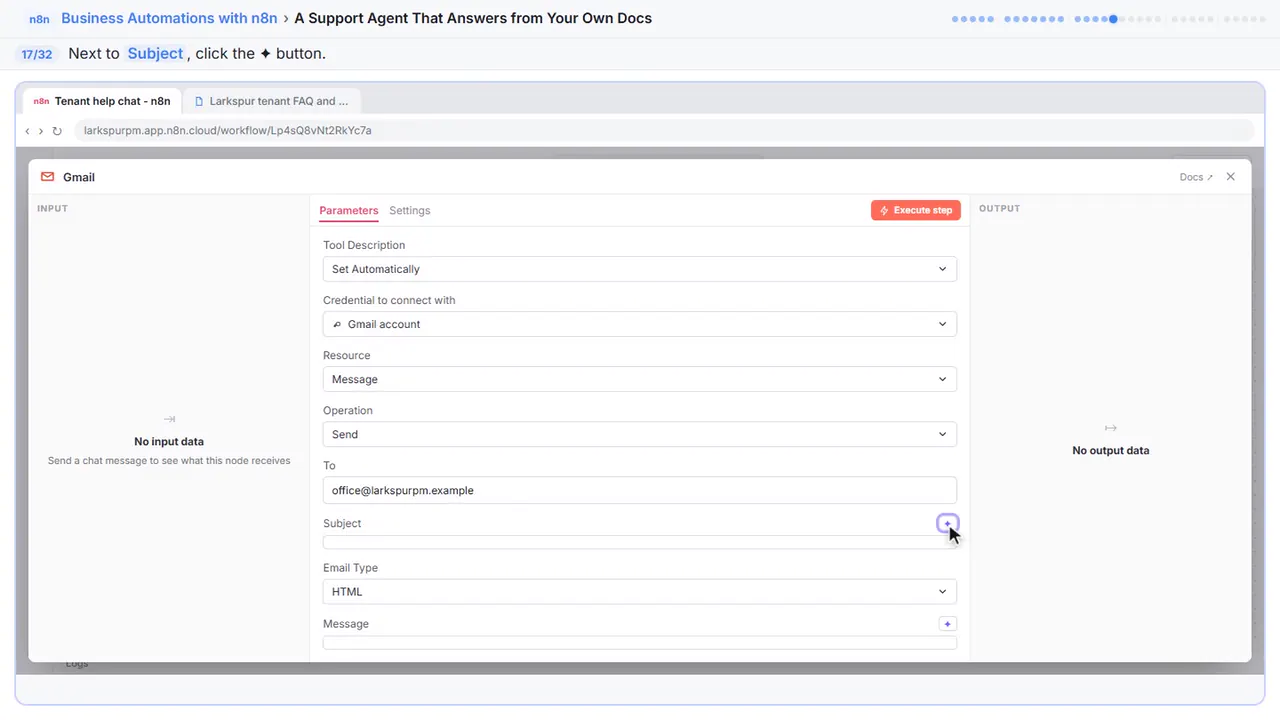Click the INPUT panel heading

tap(52, 209)
